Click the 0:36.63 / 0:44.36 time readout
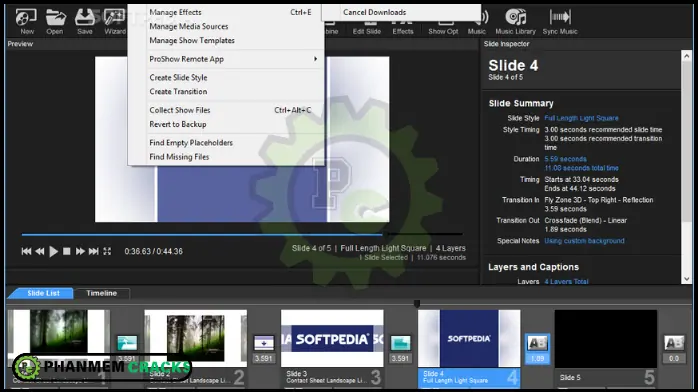This screenshot has width=698, height=392. pyautogui.click(x=154, y=251)
